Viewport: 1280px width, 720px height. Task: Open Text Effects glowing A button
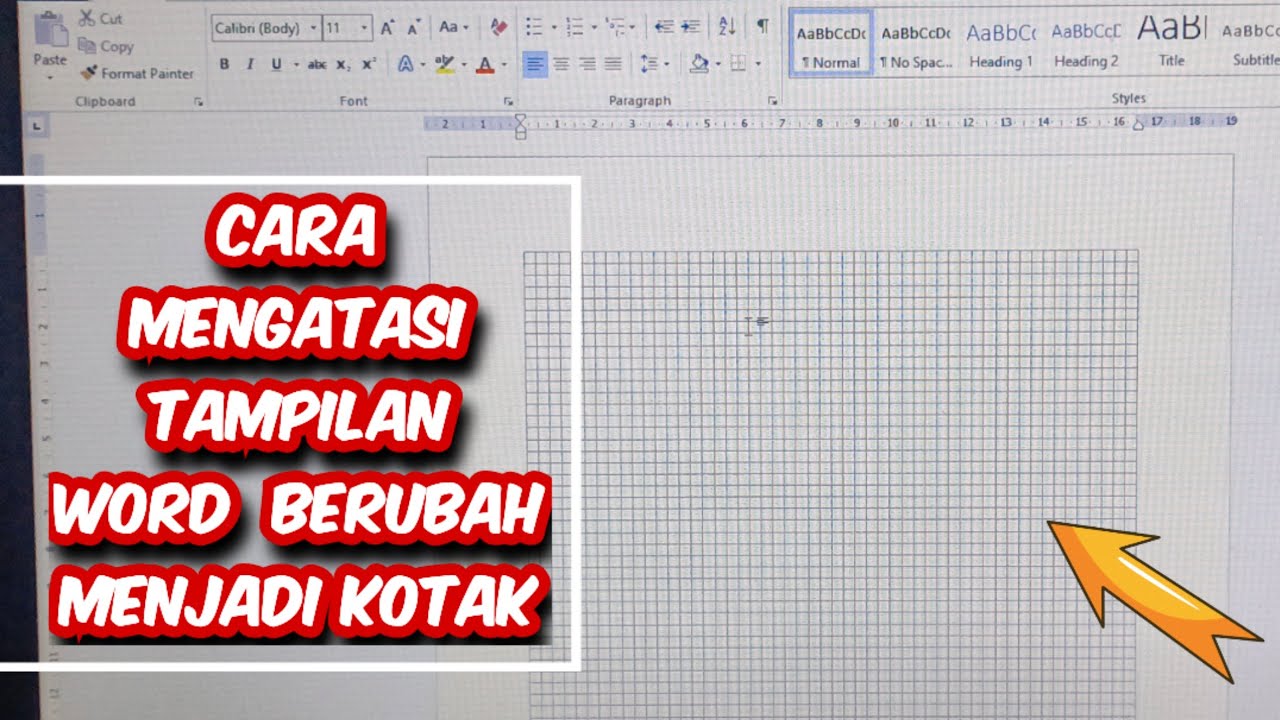click(405, 64)
